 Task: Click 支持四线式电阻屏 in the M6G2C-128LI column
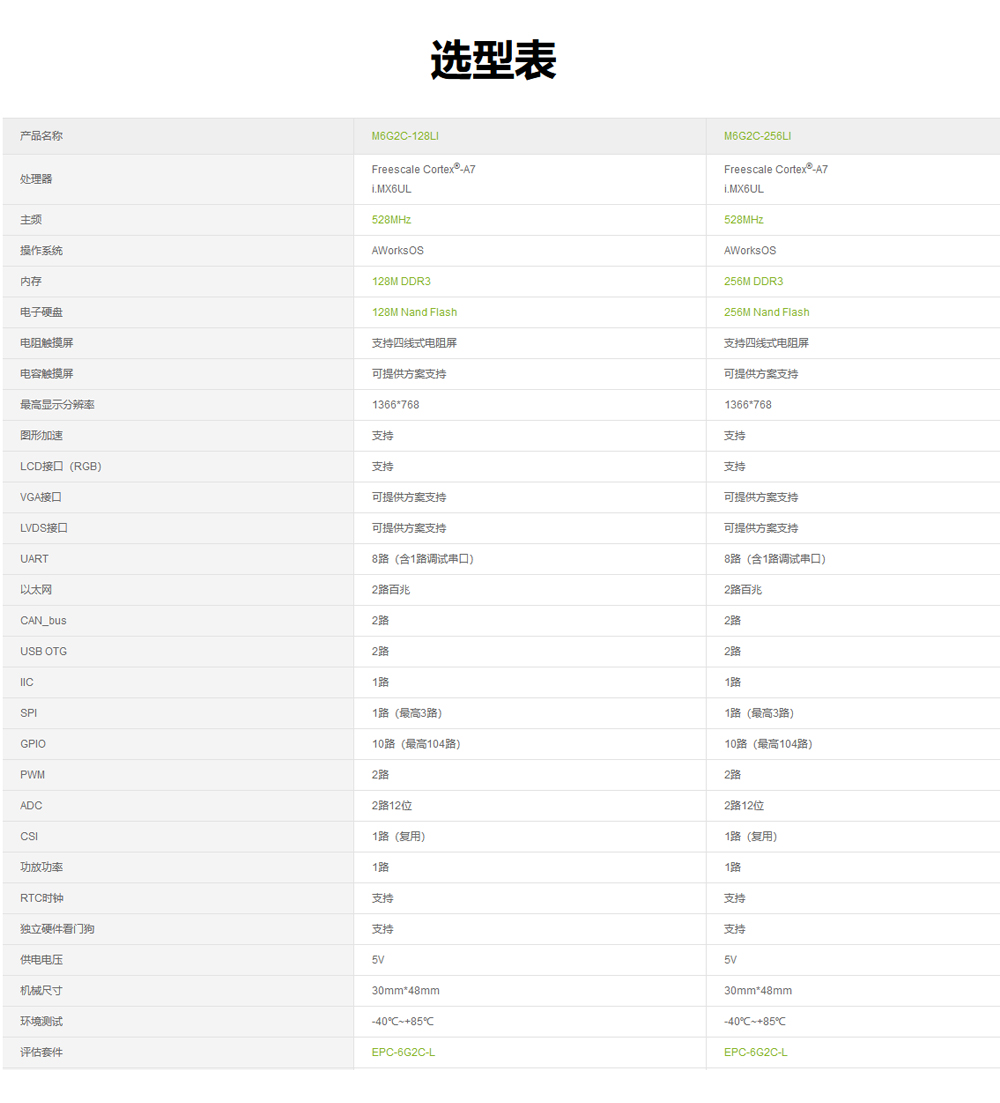coord(414,343)
